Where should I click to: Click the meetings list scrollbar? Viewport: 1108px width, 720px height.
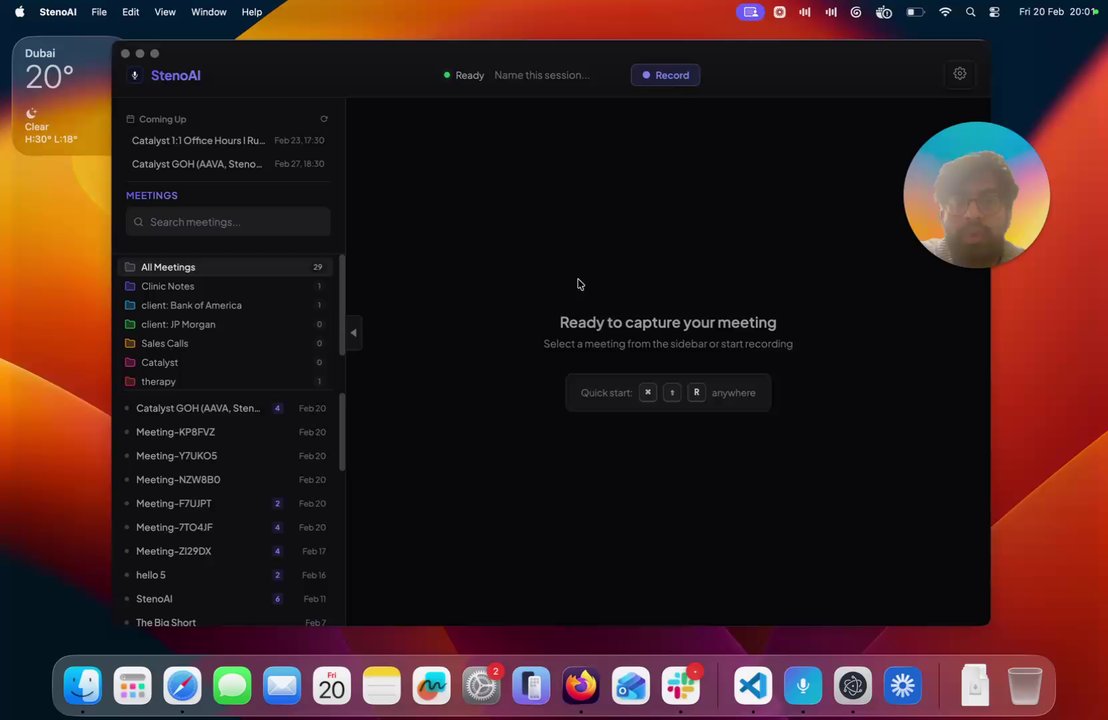pos(342,432)
